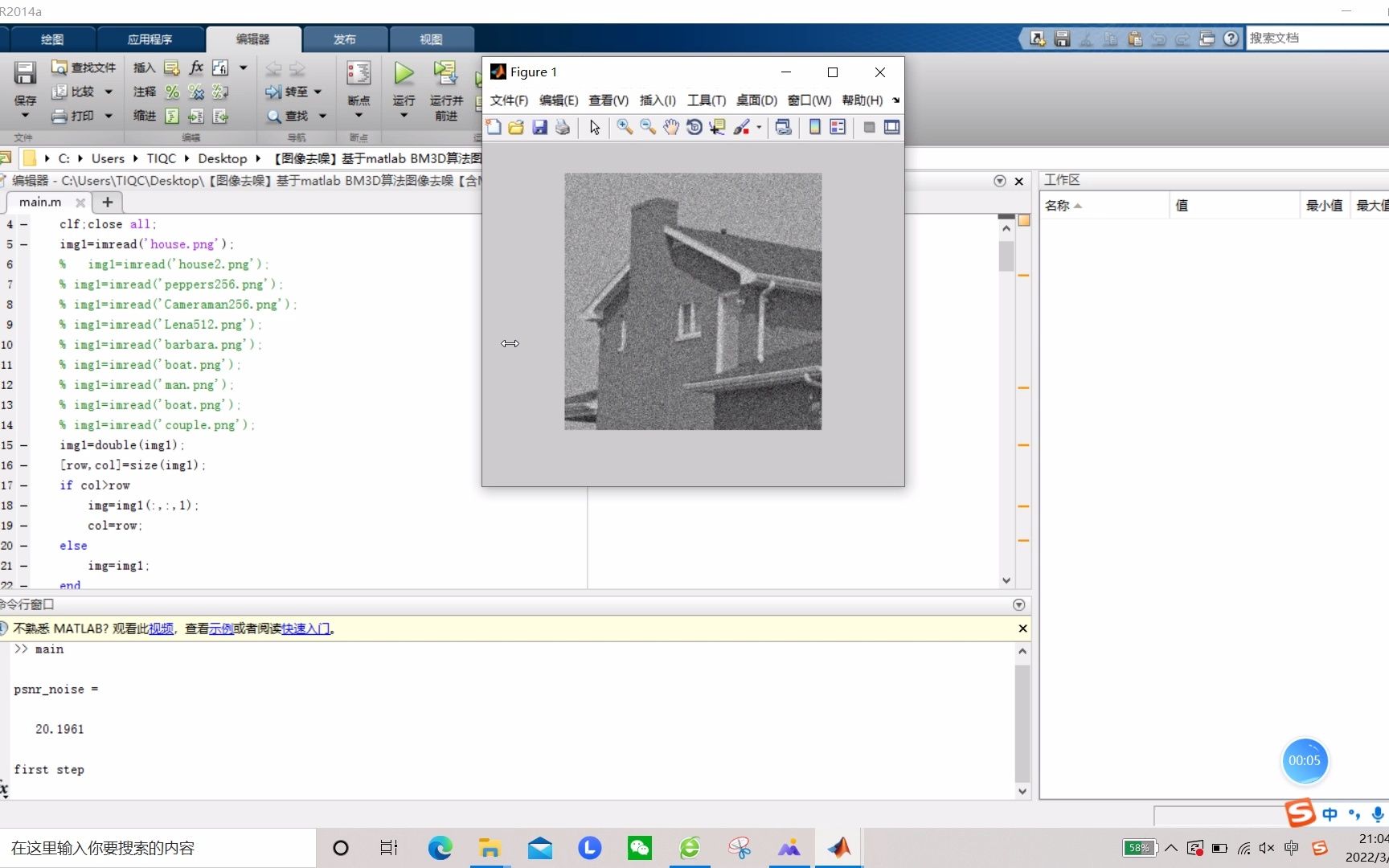This screenshot has width=1389, height=868.
Task: Open the 转至 (Go To) dropdown
Action: (317, 92)
